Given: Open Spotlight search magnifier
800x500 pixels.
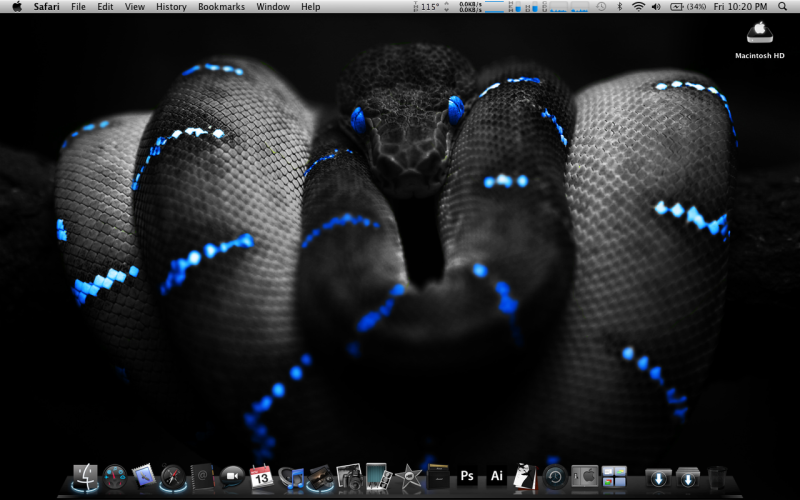Looking at the screenshot, I should (782, 7).
